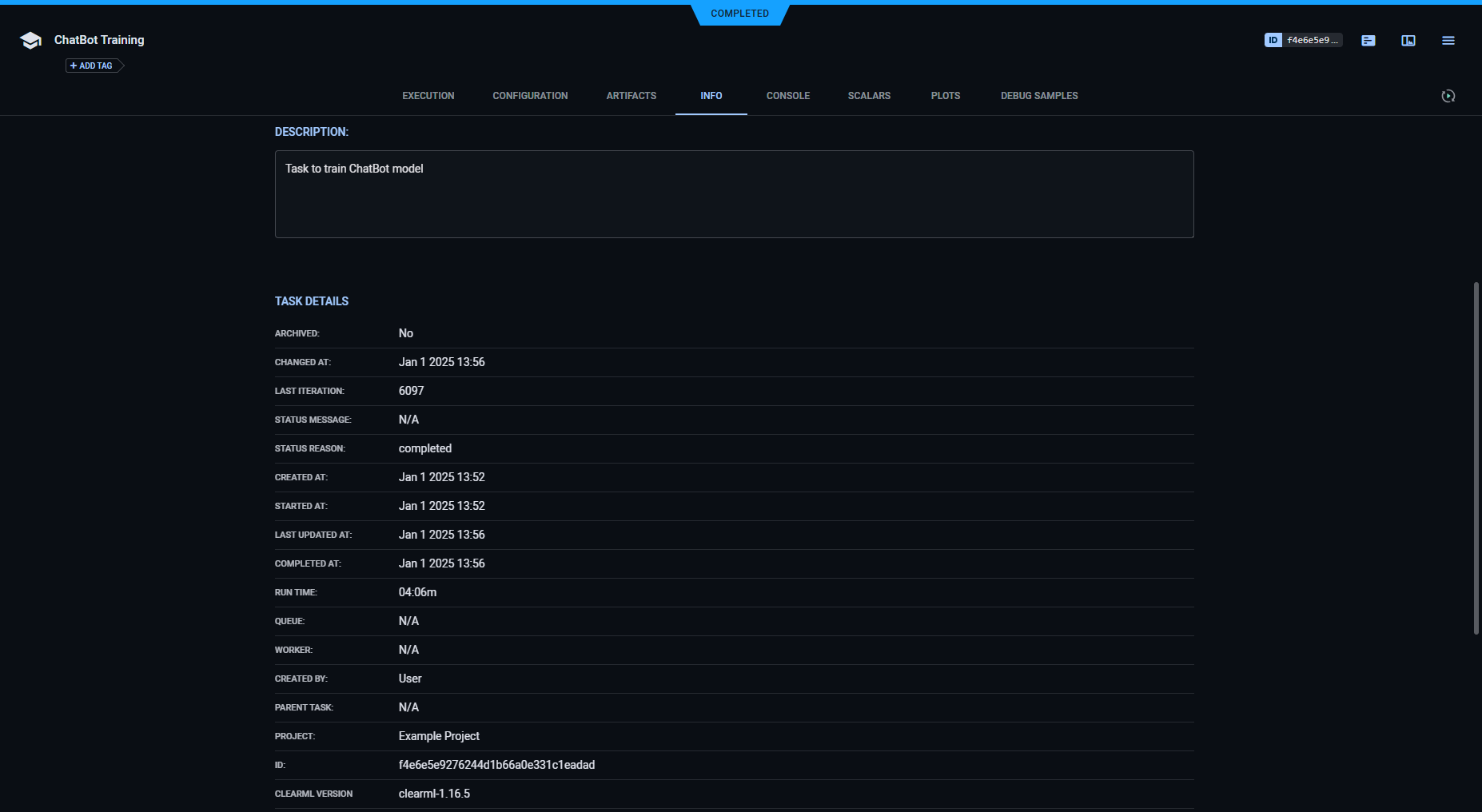Click the graduation cap task type icon

[30, 39]
